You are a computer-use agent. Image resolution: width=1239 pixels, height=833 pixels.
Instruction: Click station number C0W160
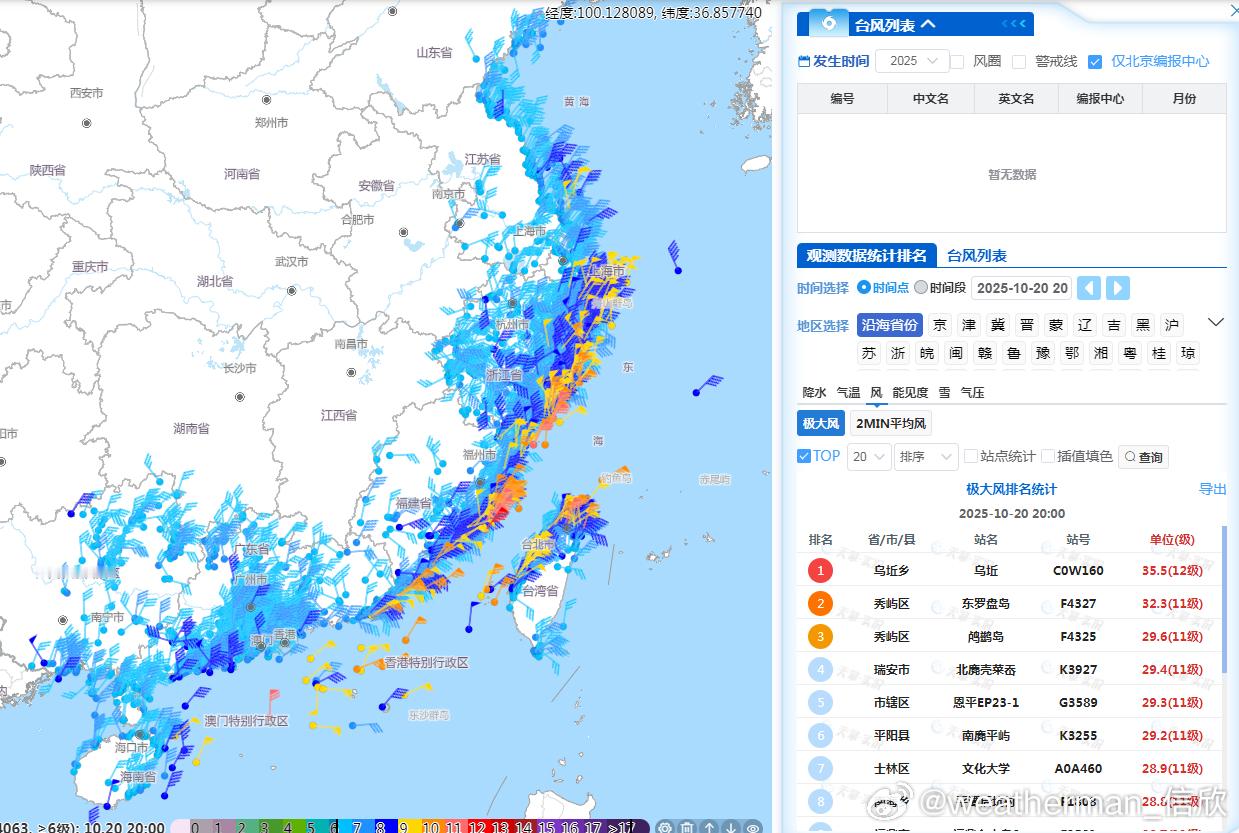click(x=1078, y=571)
